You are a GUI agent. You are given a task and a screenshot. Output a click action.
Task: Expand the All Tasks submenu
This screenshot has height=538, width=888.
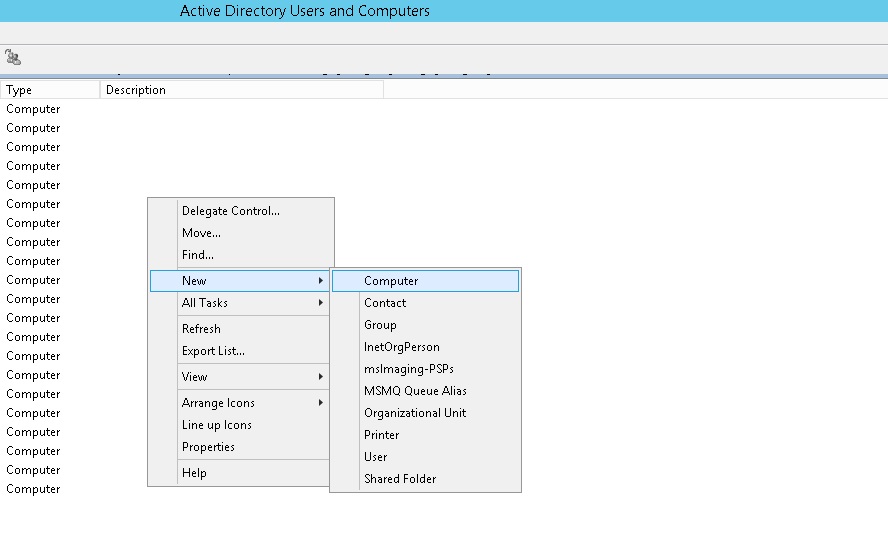pyautogui.click(x=240, y=303)
